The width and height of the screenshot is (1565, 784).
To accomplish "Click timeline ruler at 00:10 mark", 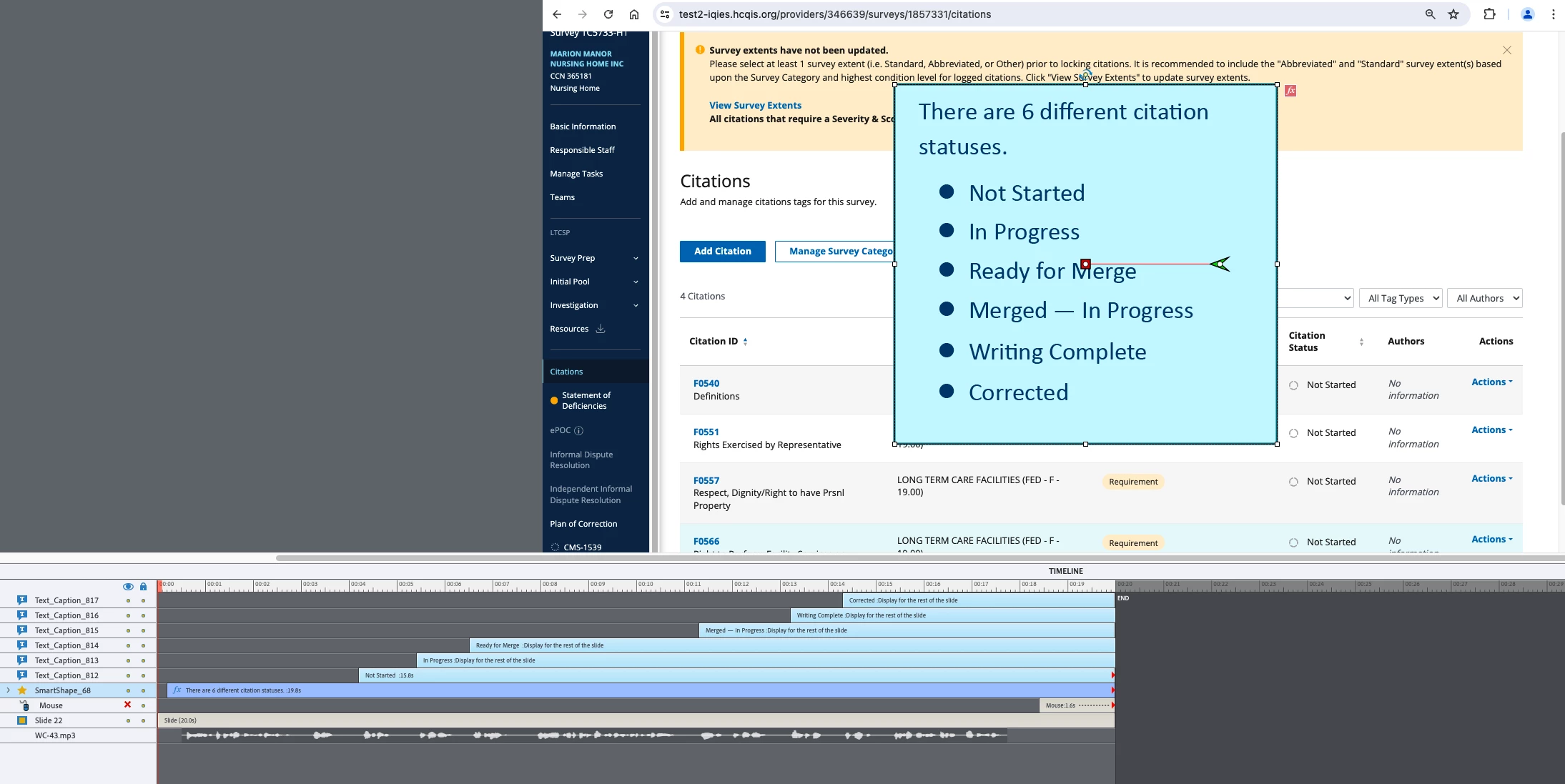I will 638,585.
